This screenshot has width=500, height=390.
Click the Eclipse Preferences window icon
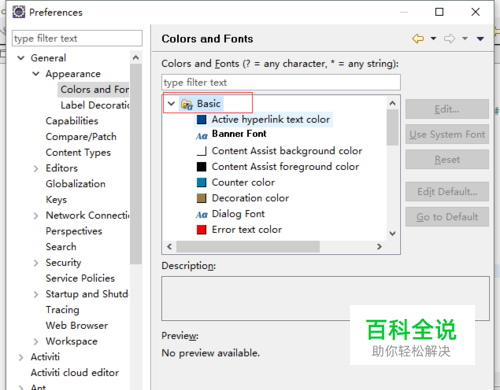19,12
